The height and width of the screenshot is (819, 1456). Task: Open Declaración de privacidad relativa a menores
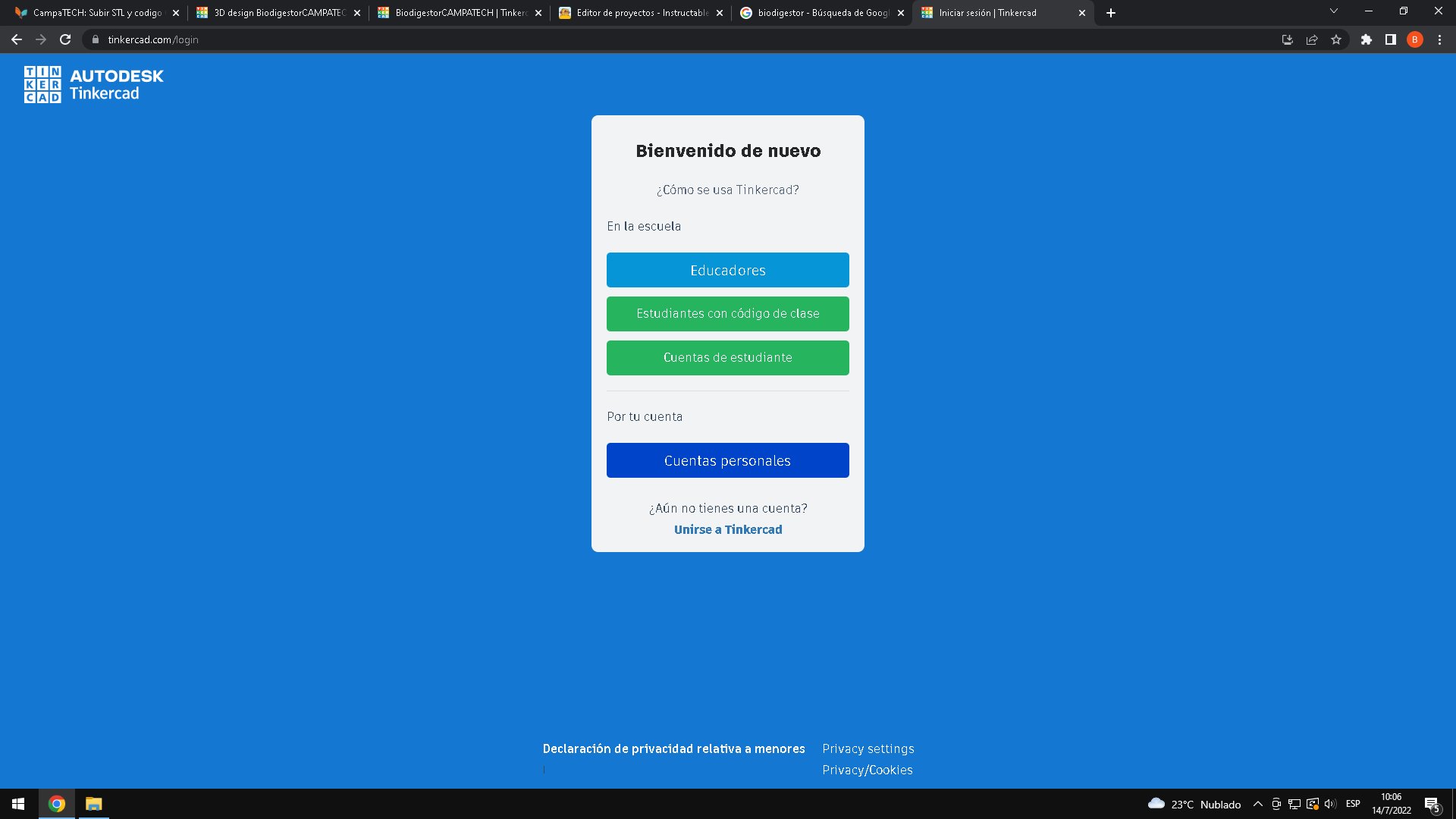[x=673, y=748]
